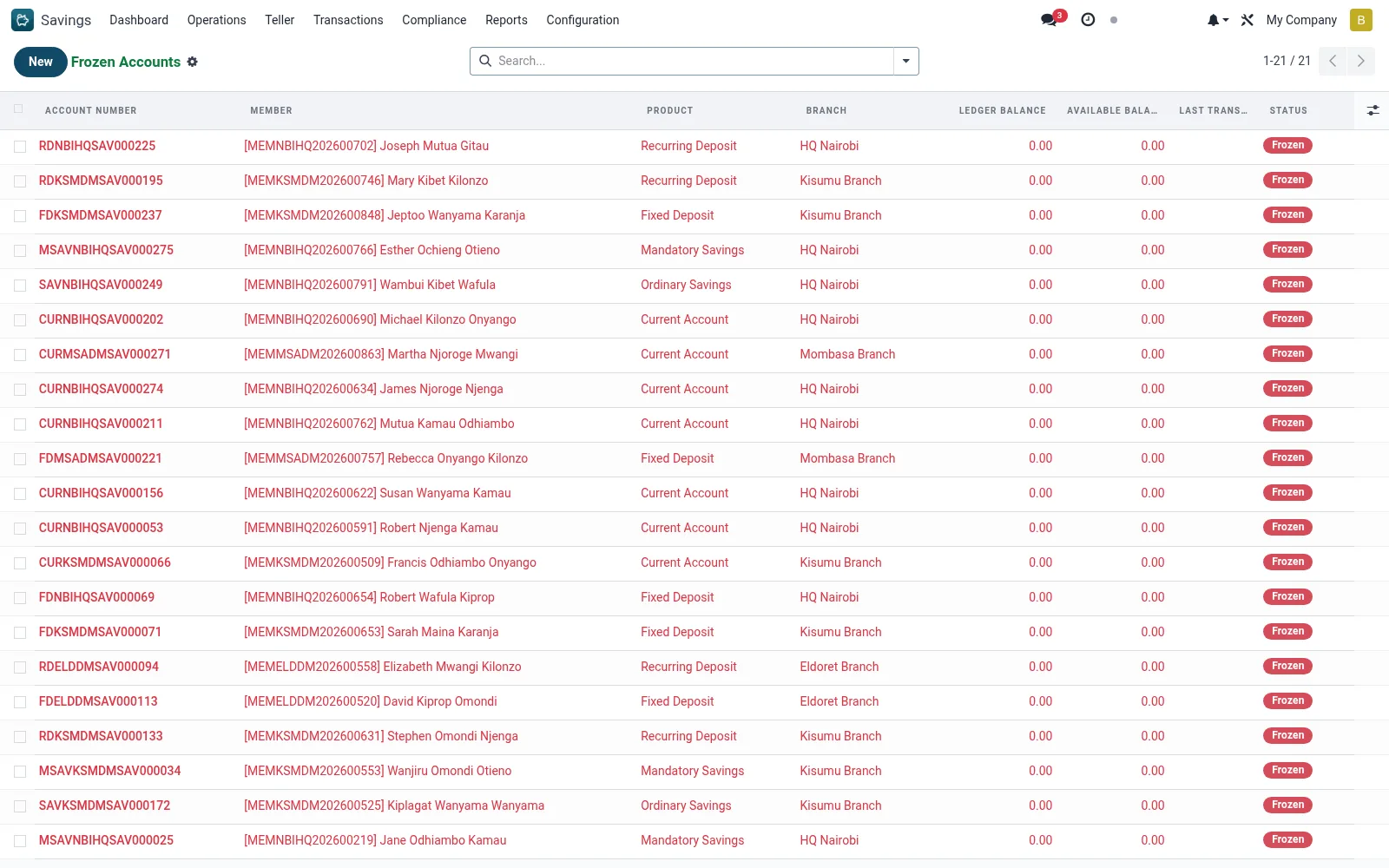Click the Frozen Accounts gear icon
This screenshot has height=868, width=1389.
tap(193, 62)
